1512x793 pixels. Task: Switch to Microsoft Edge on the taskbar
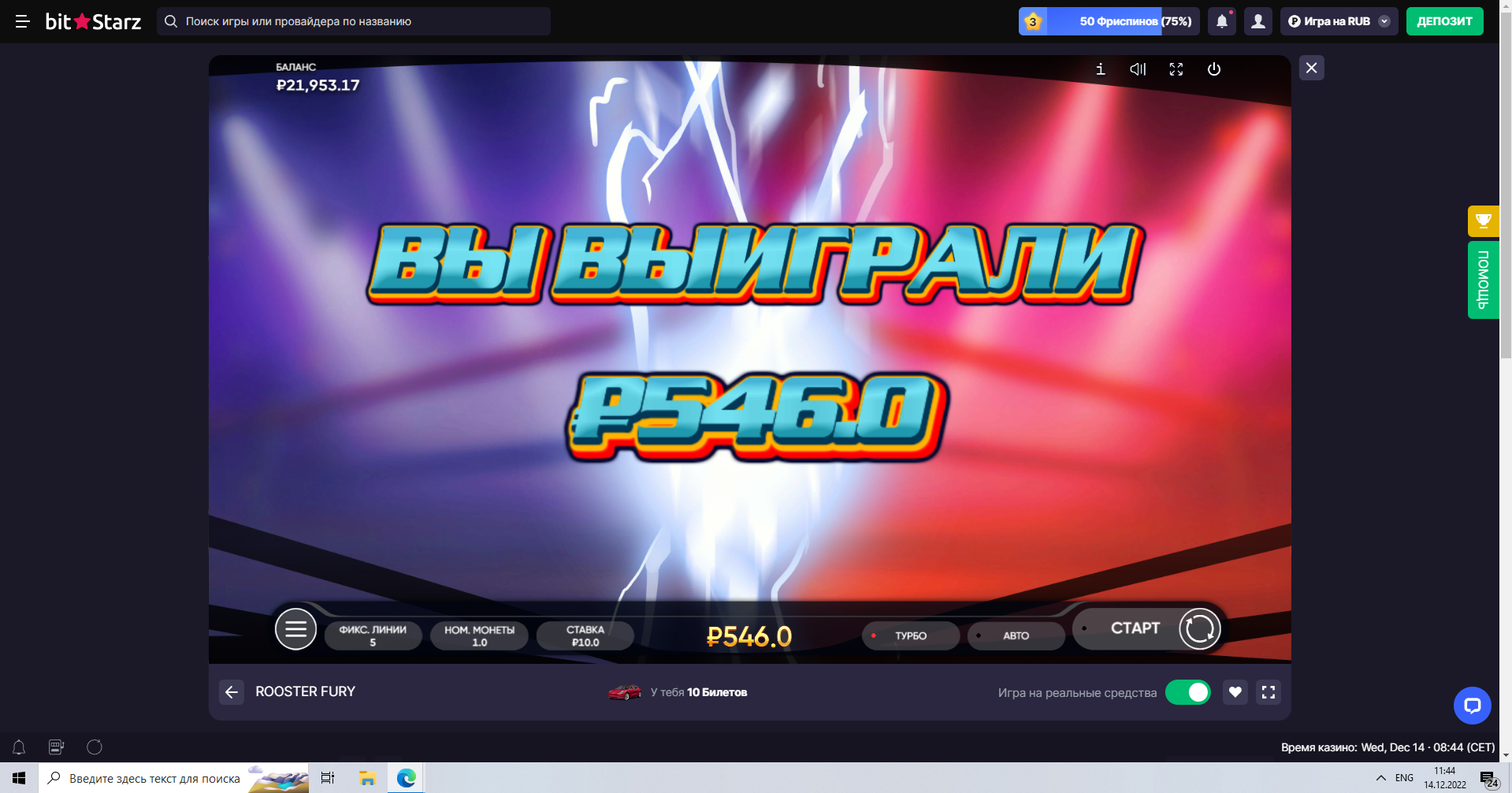click(406, 778)
